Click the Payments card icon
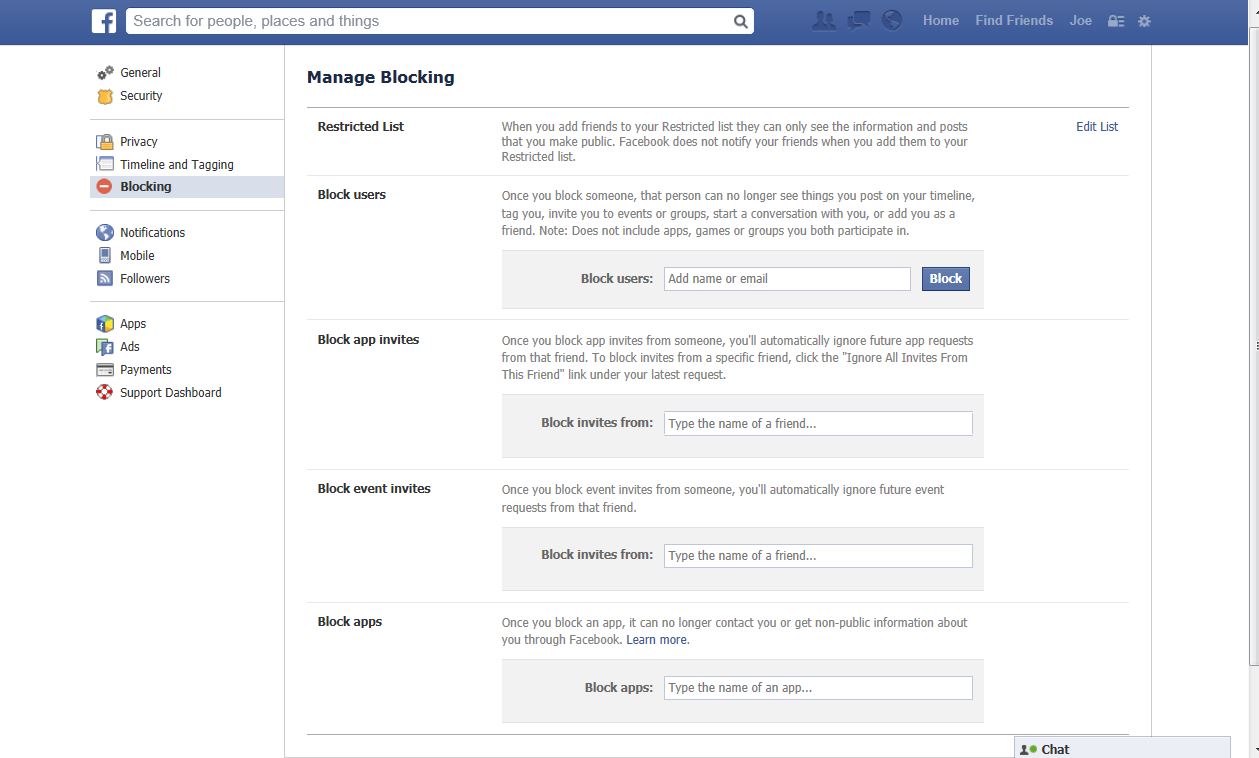This screenshot has height=758, width=1259. 105,370
